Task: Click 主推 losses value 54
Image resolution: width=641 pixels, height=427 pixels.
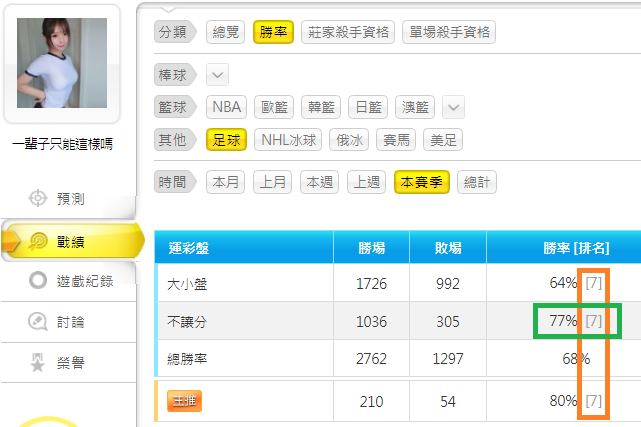Action: click(x=448, y=402)
